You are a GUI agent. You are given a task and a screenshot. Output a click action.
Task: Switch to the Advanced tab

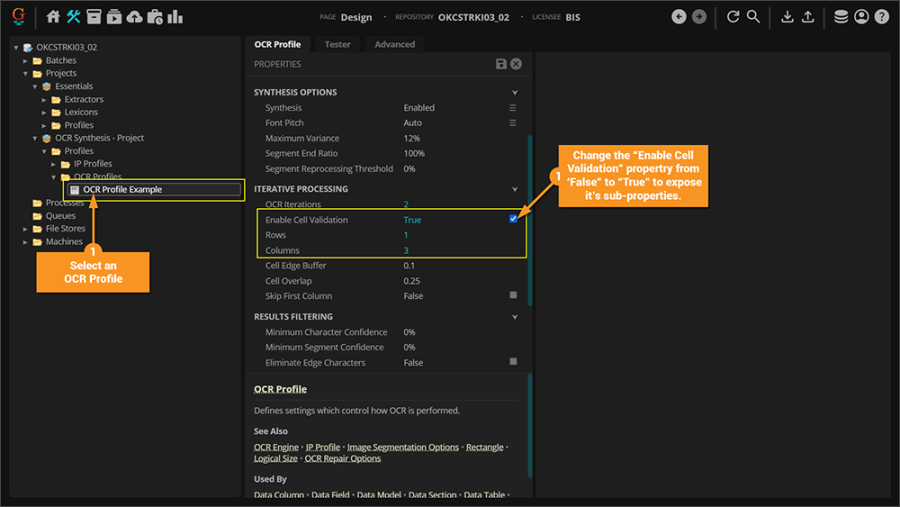tap(395, 44)
